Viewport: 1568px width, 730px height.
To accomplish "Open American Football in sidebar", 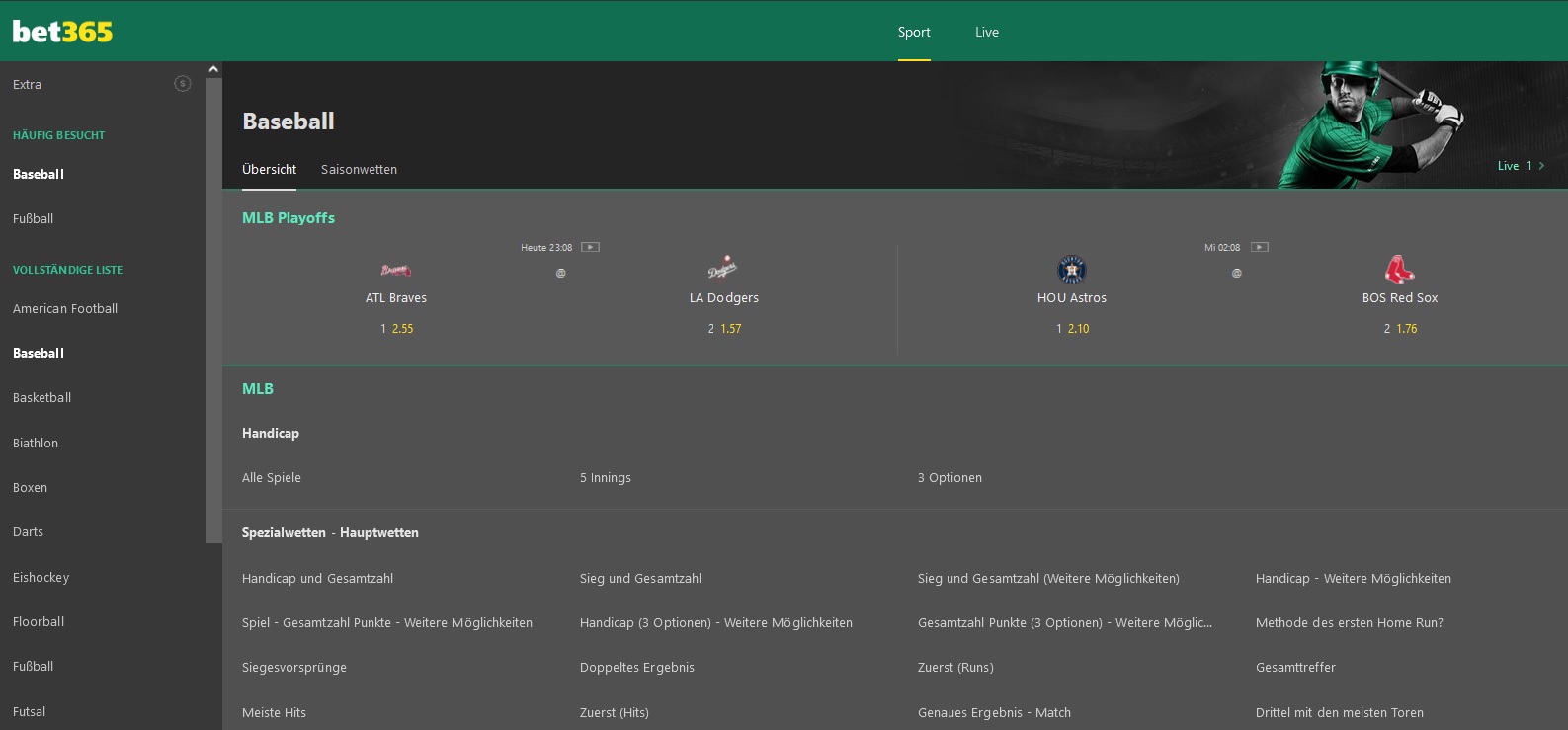I will (65, 309).
